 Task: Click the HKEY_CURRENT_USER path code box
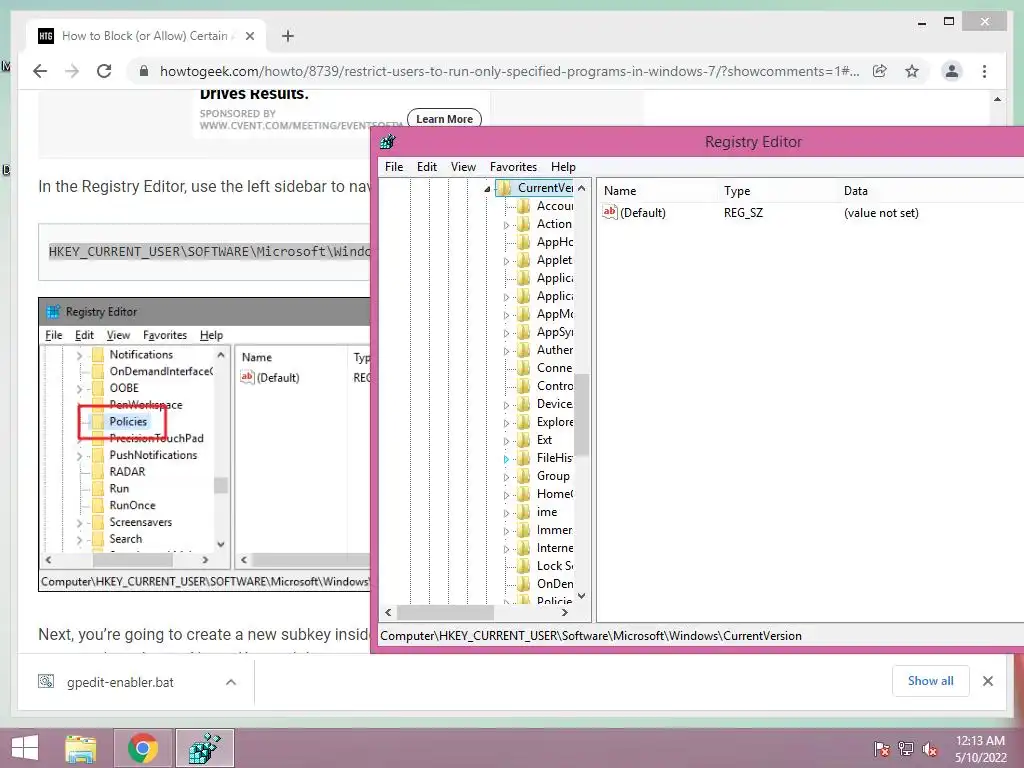click(x=204, y=252)
